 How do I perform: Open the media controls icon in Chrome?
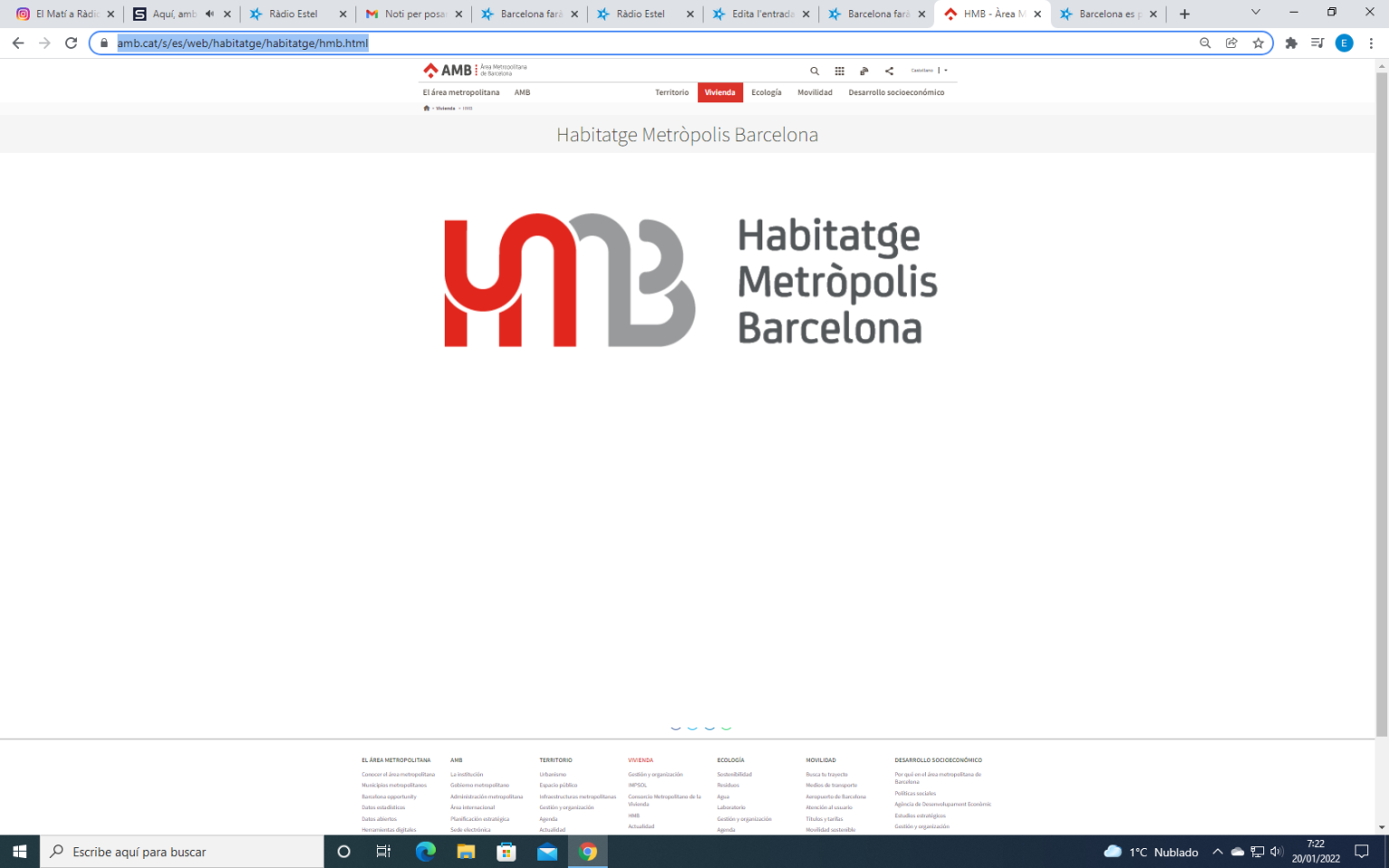[x=1318, y=42]
